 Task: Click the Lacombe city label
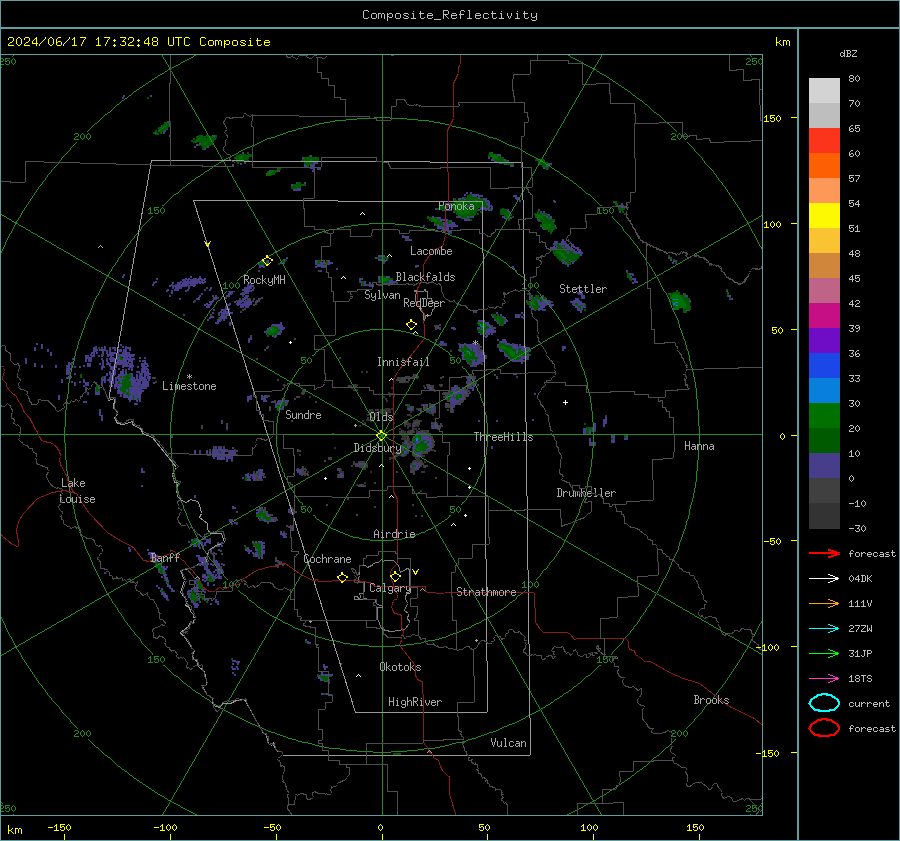point(431,251)
